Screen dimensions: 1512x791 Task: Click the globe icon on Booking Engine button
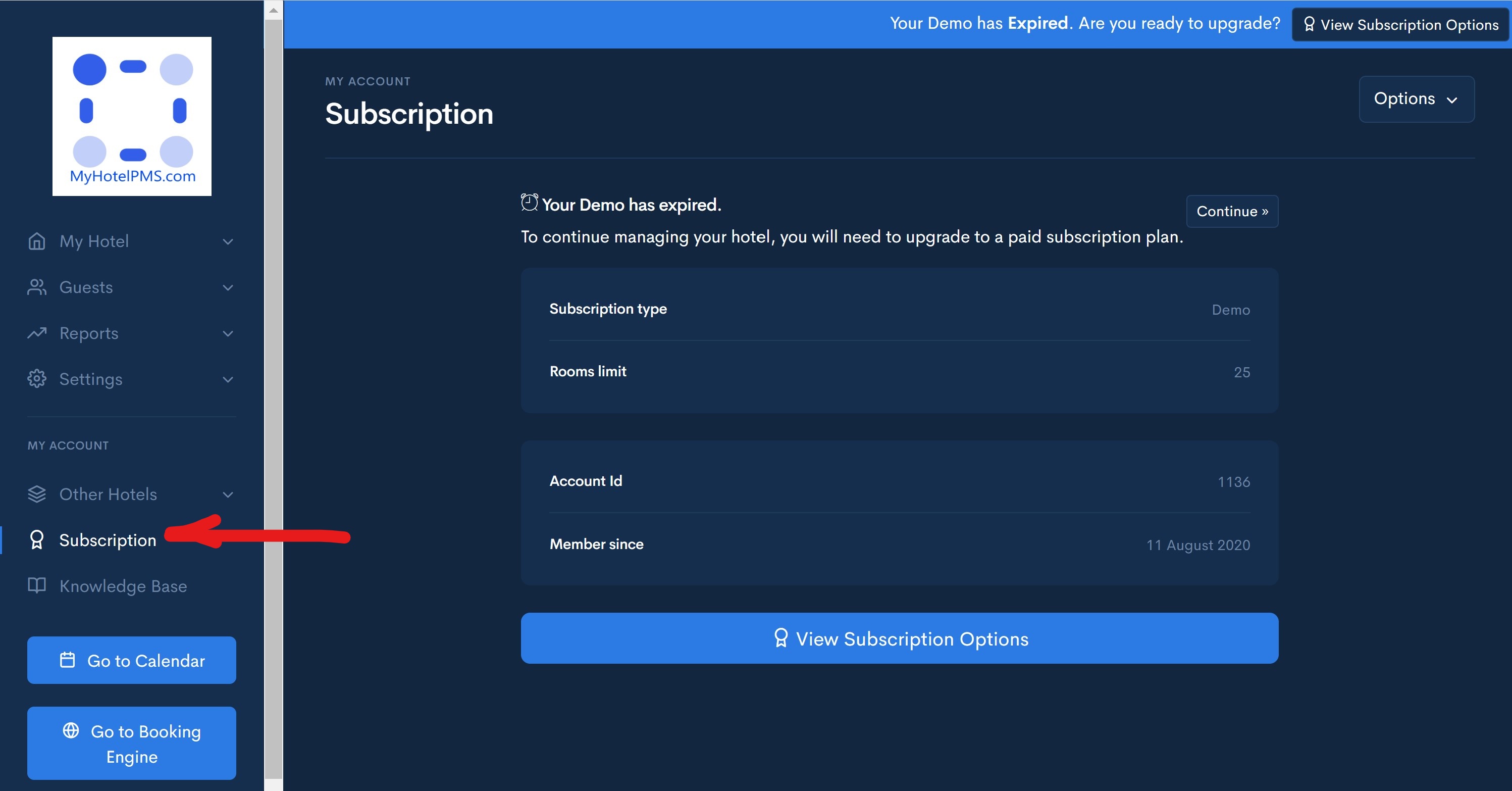pyautogui.click(x=71, y=730)
